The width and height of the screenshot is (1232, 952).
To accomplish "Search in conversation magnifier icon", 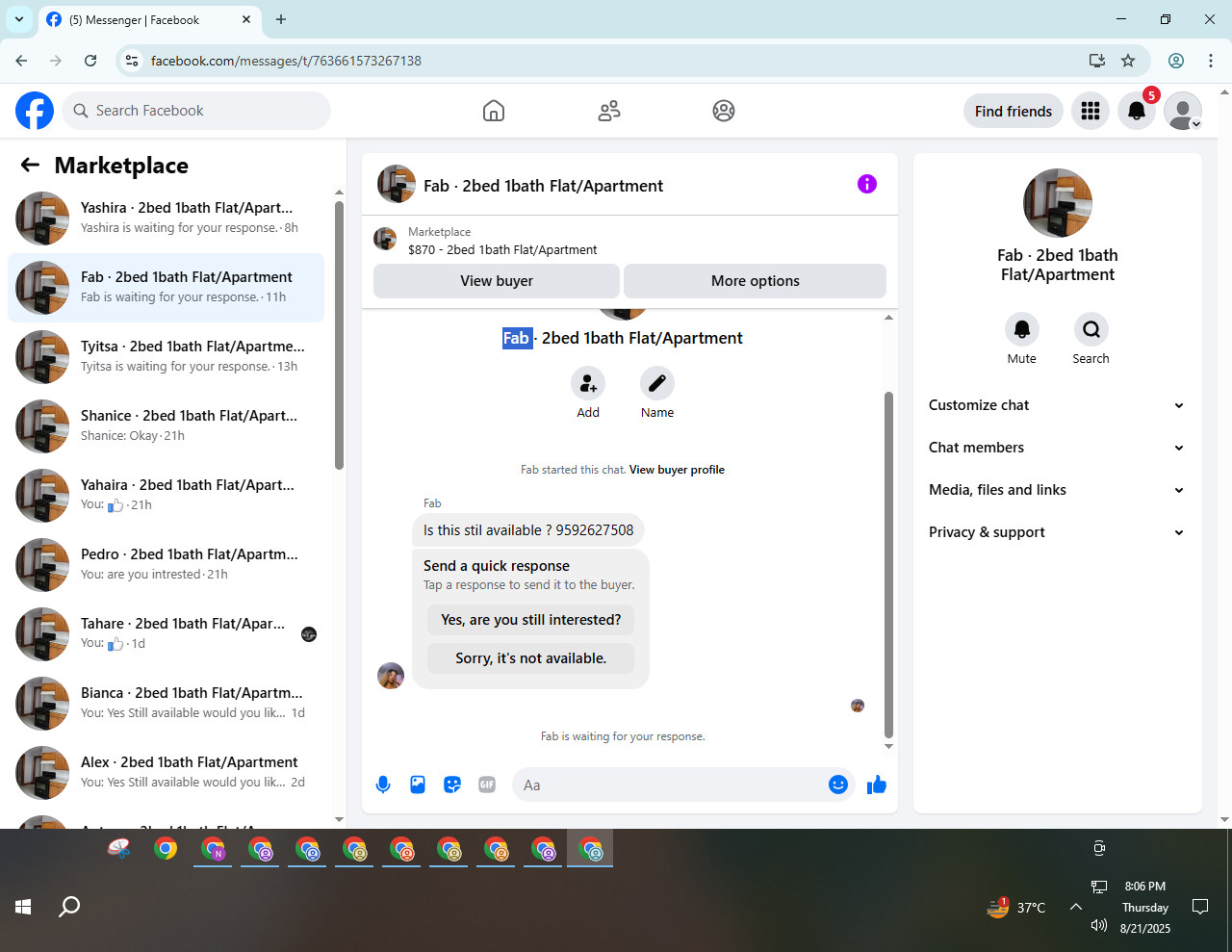I will click(x=1091, y=330).
